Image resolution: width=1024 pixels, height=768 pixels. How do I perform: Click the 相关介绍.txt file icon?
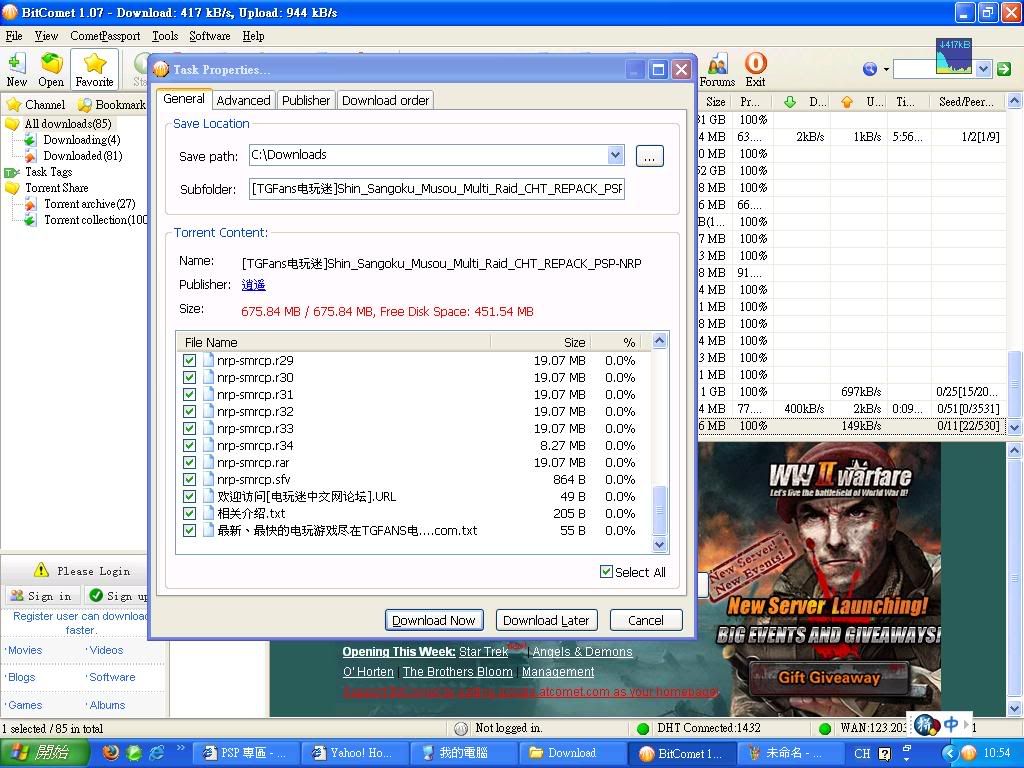(208, 513)
